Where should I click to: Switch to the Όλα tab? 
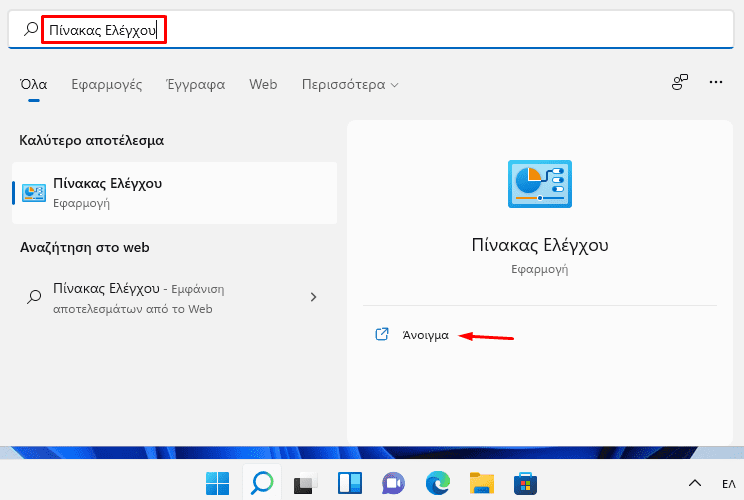[33, 84]
